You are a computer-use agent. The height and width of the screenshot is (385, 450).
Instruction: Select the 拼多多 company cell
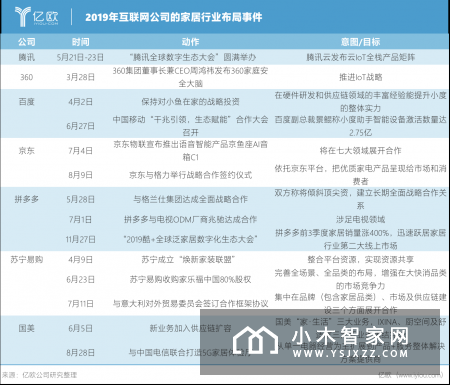point(27,199)
